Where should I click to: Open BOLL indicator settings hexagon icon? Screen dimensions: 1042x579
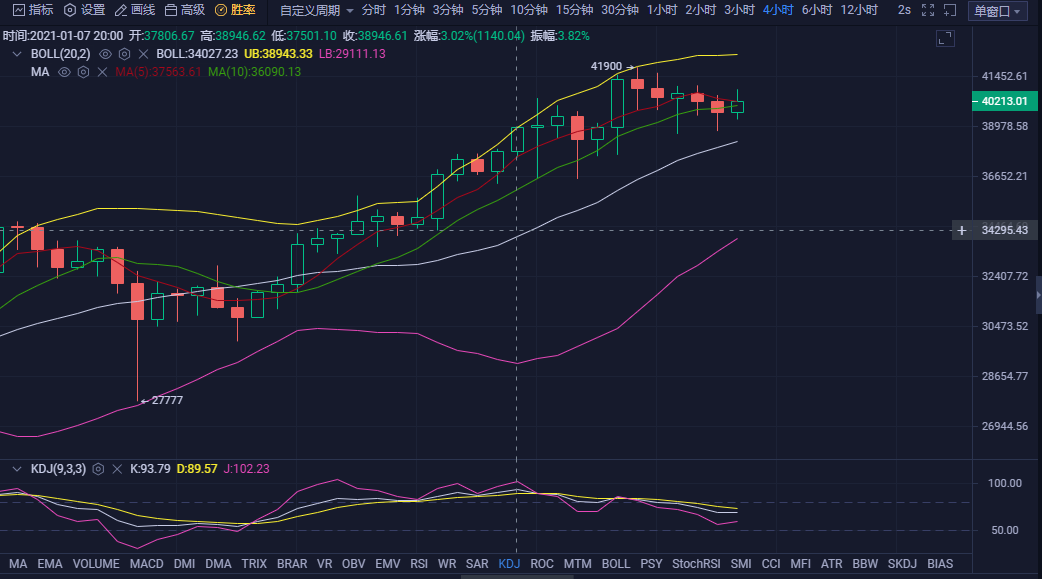pyautogui.click(x=124, y=53)
